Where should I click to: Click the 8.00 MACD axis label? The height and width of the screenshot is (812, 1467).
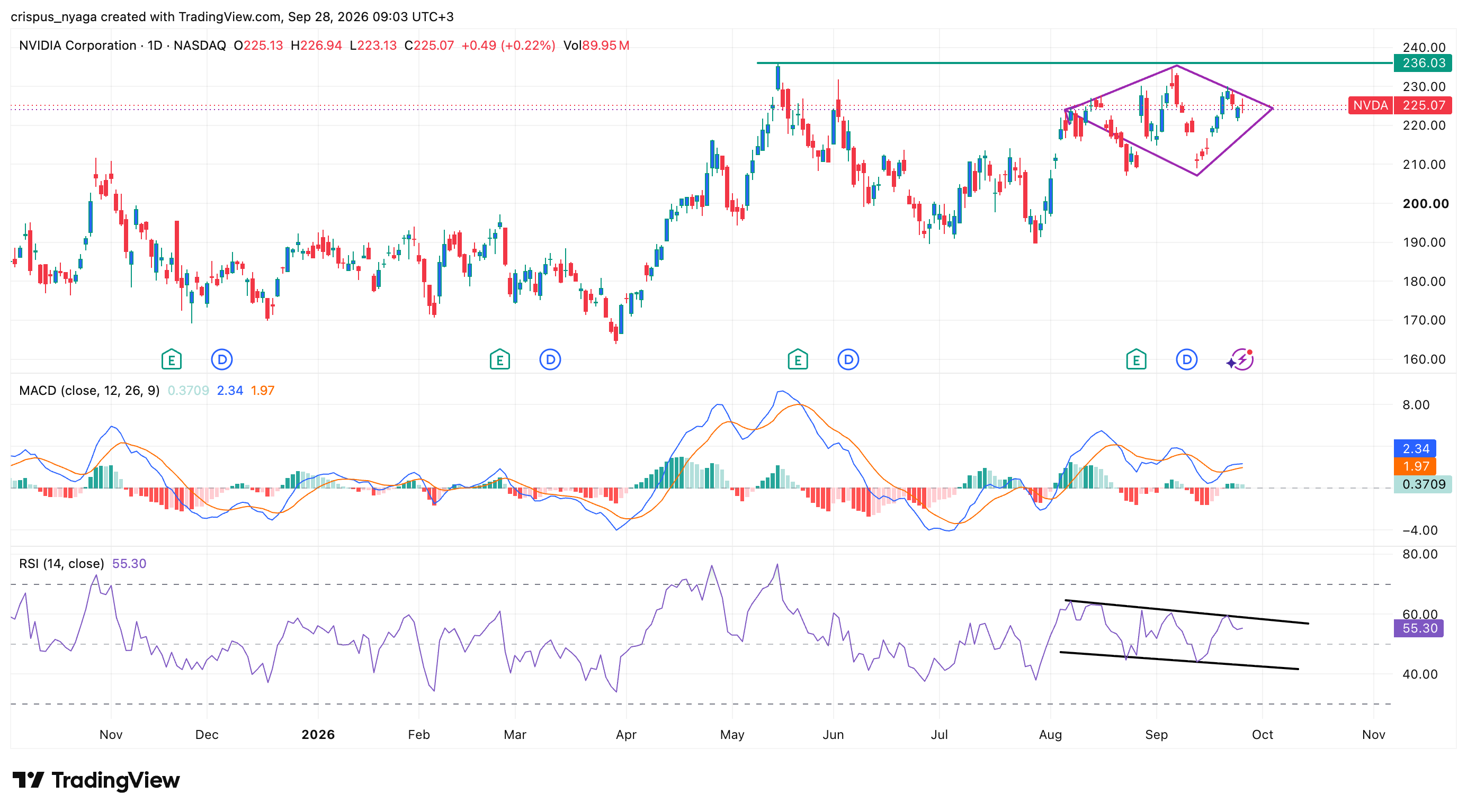pos(1416,405)
